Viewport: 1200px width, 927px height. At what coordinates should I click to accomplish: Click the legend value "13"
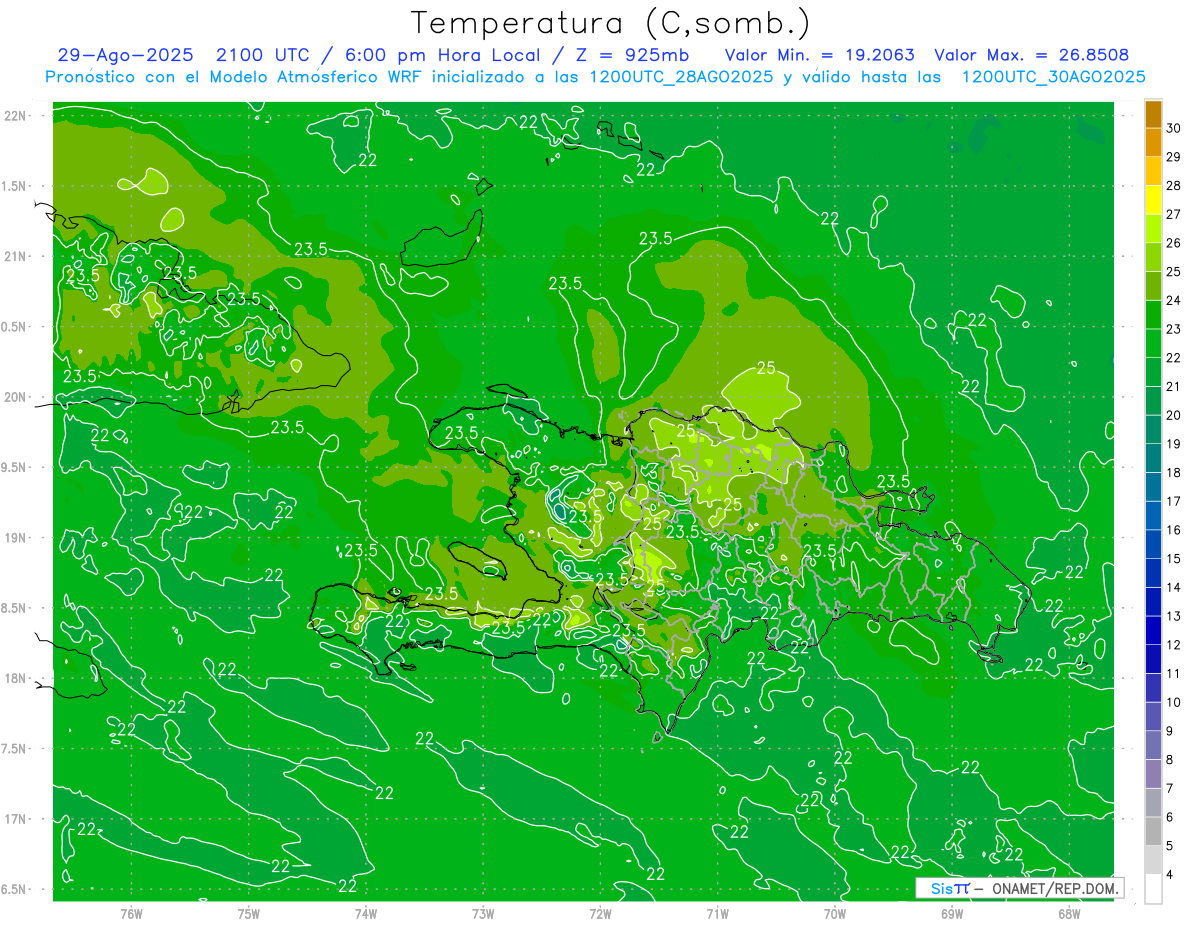(x=1175, y=616)
